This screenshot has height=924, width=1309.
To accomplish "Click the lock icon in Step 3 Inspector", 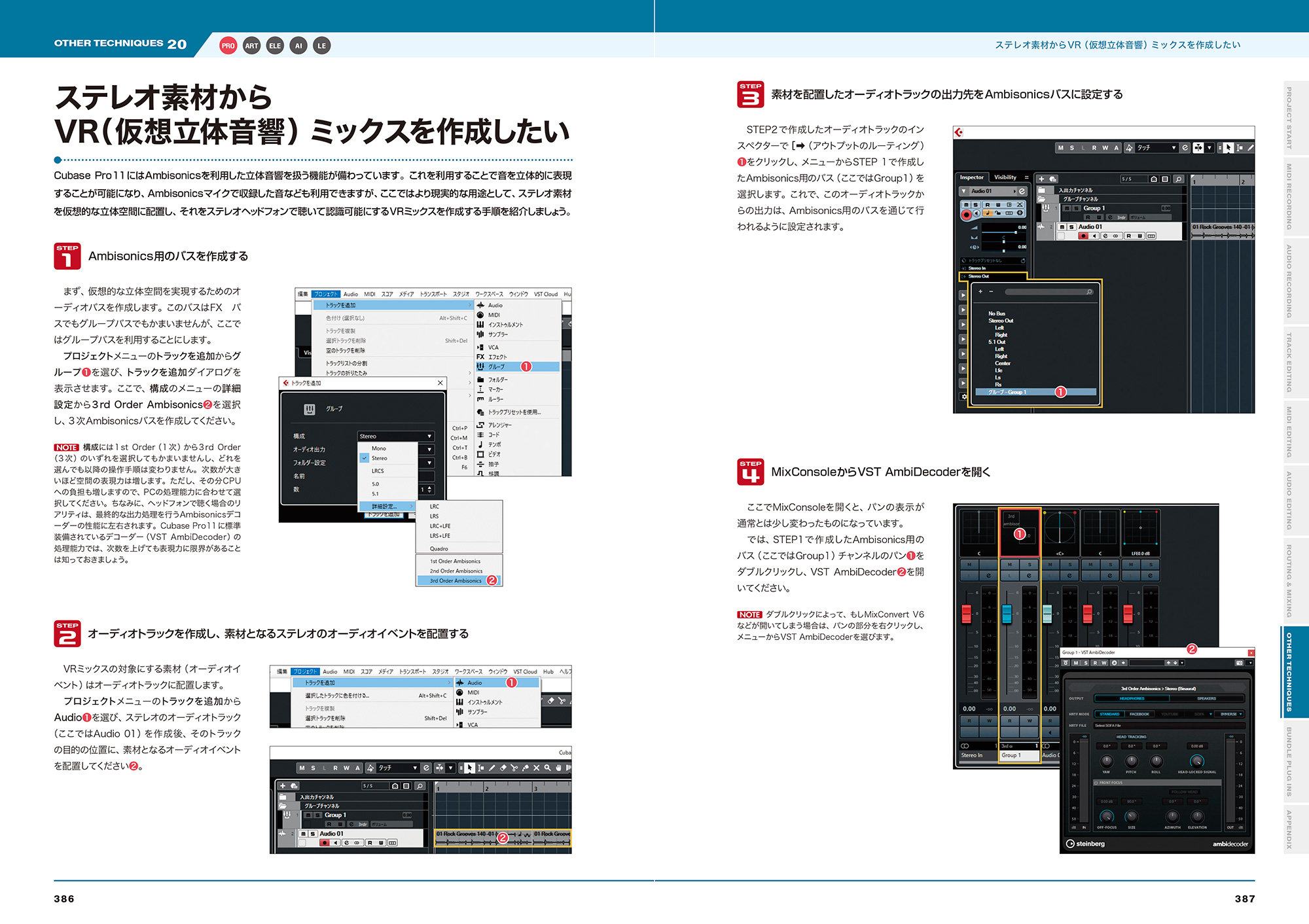I will coord(998,213).
